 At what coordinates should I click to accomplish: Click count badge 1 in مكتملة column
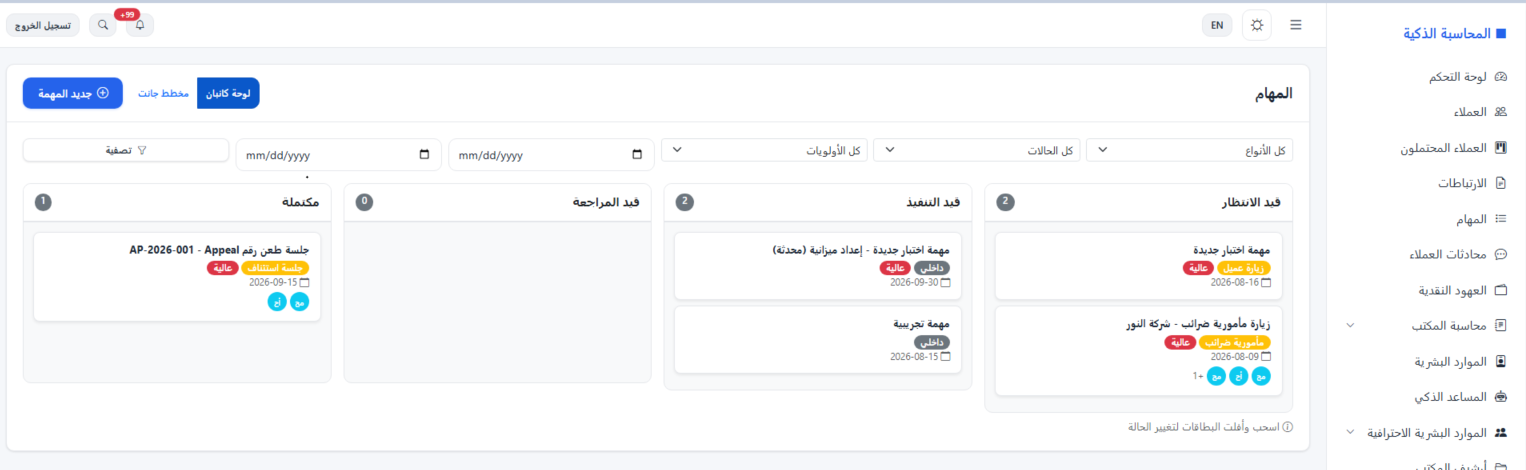(42, 202)
